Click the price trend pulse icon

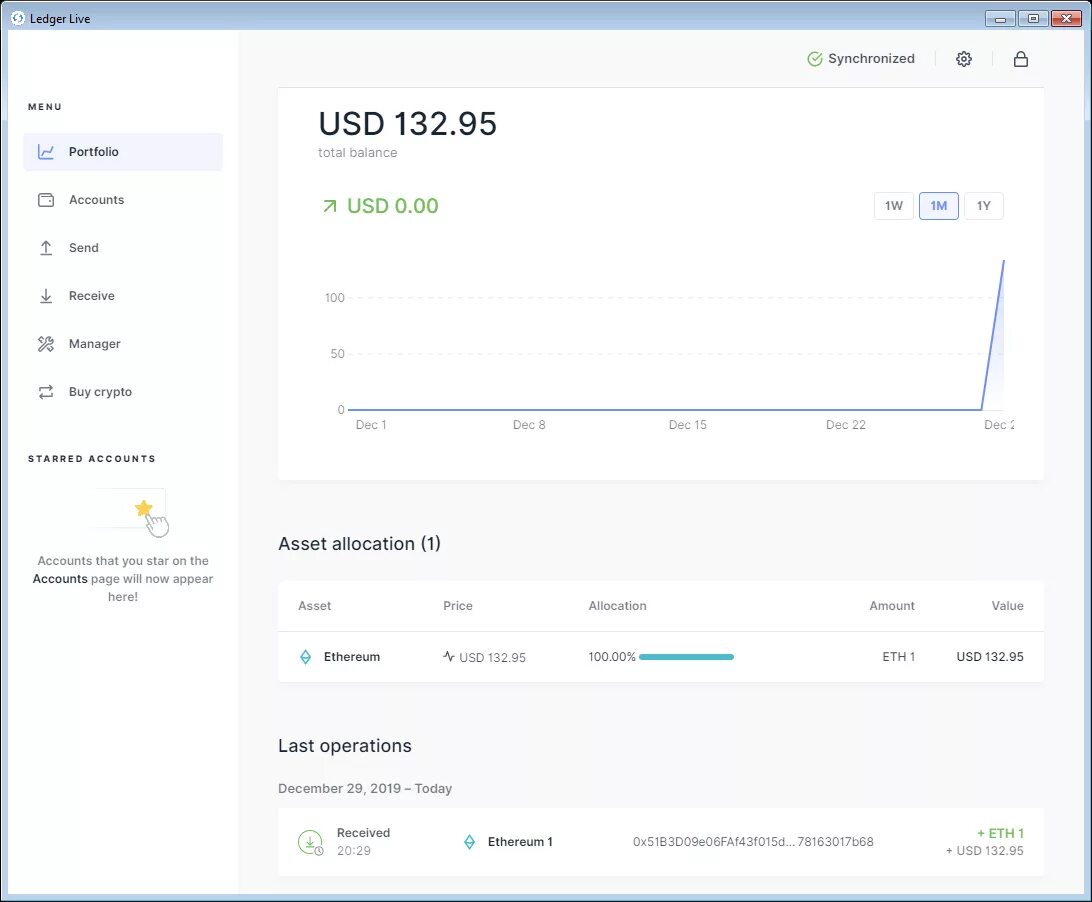(x=449, y=656)
